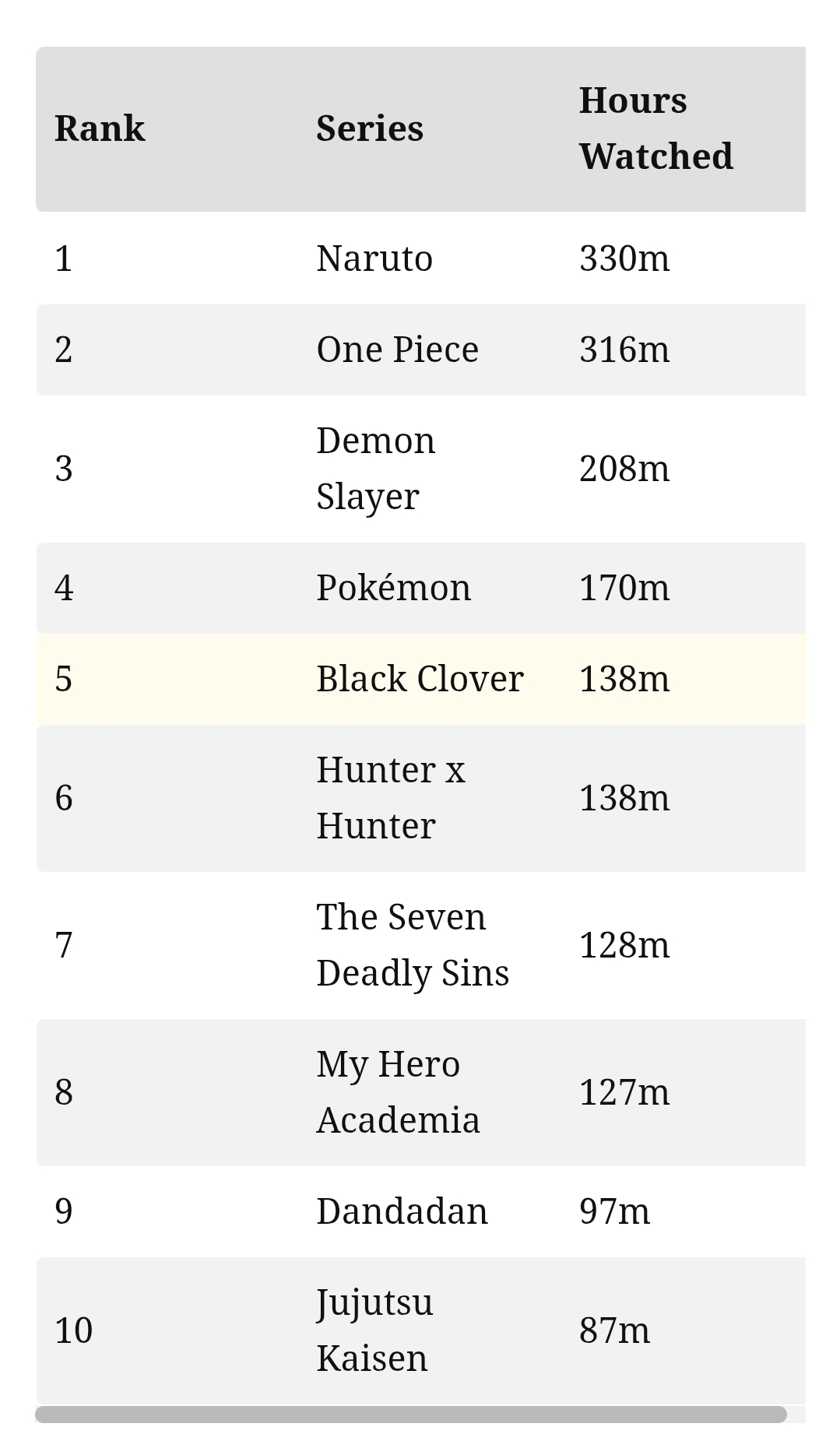Image resolution: width=840 pixels, height=1455 pixels.
Task: Select the One Piece series cell
Action: (x=397, y=350)
